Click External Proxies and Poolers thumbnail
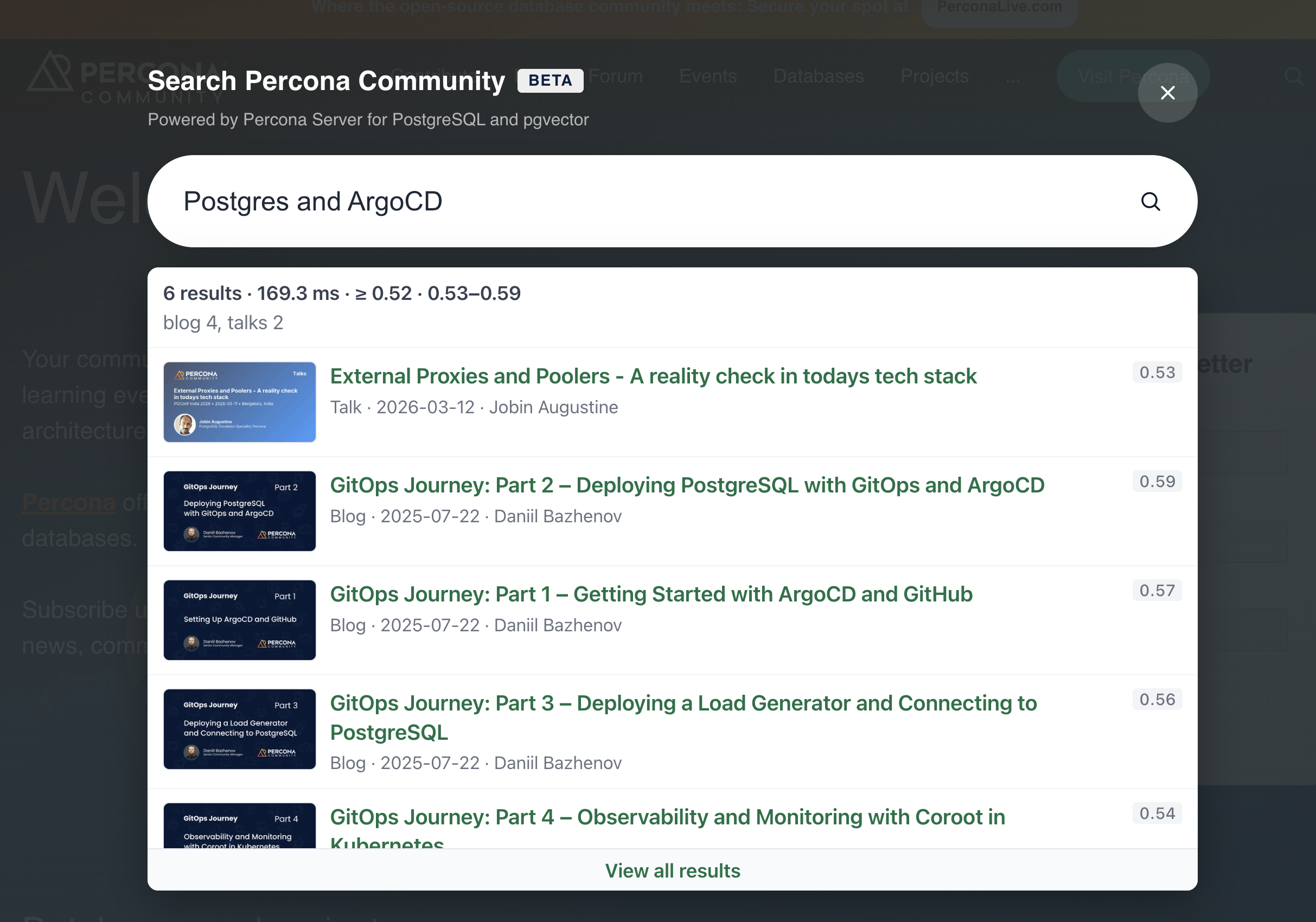This screenshot has height=922, width=1316. coord(240,402)
